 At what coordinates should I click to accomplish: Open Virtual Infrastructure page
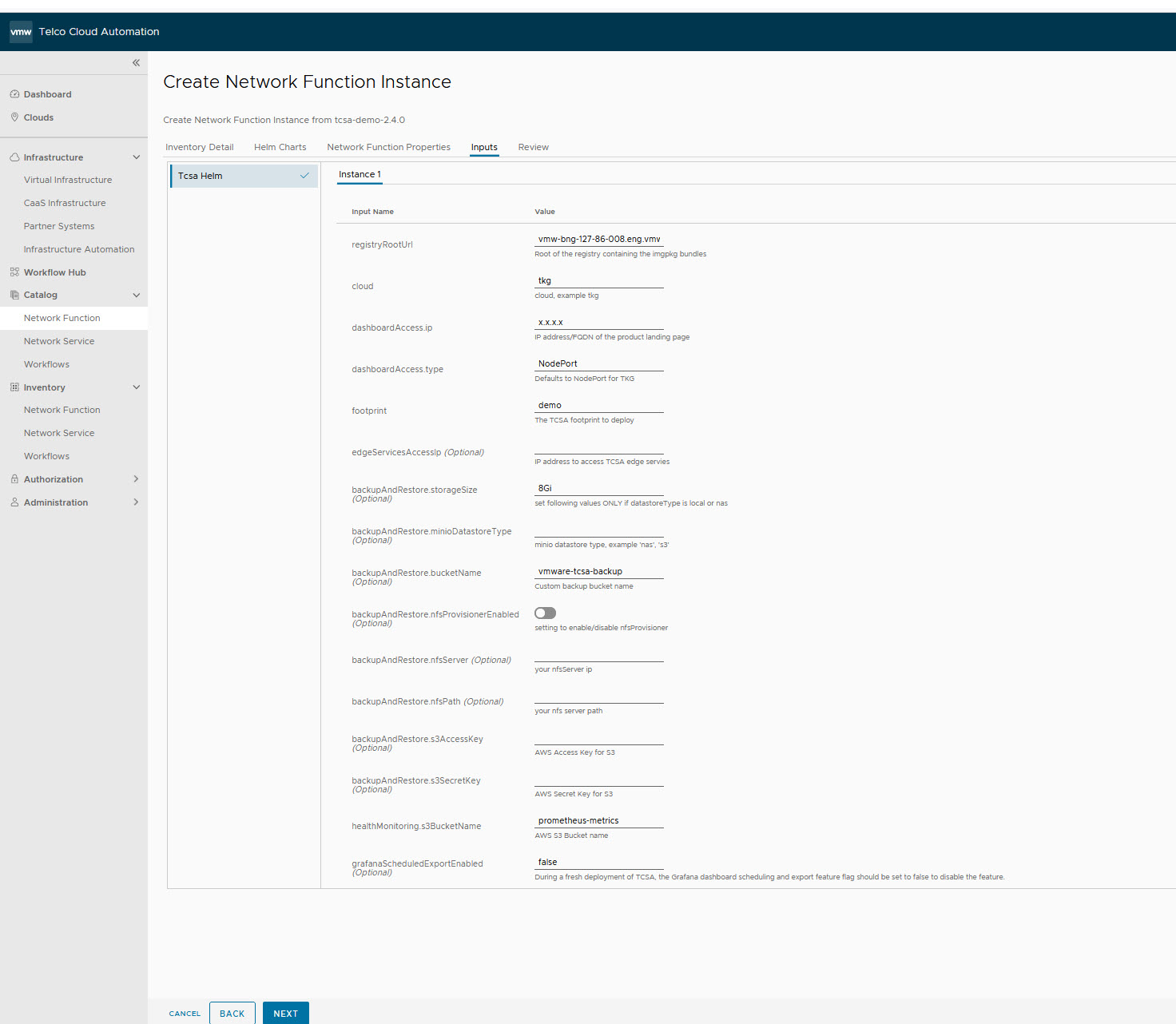(68, 180)
